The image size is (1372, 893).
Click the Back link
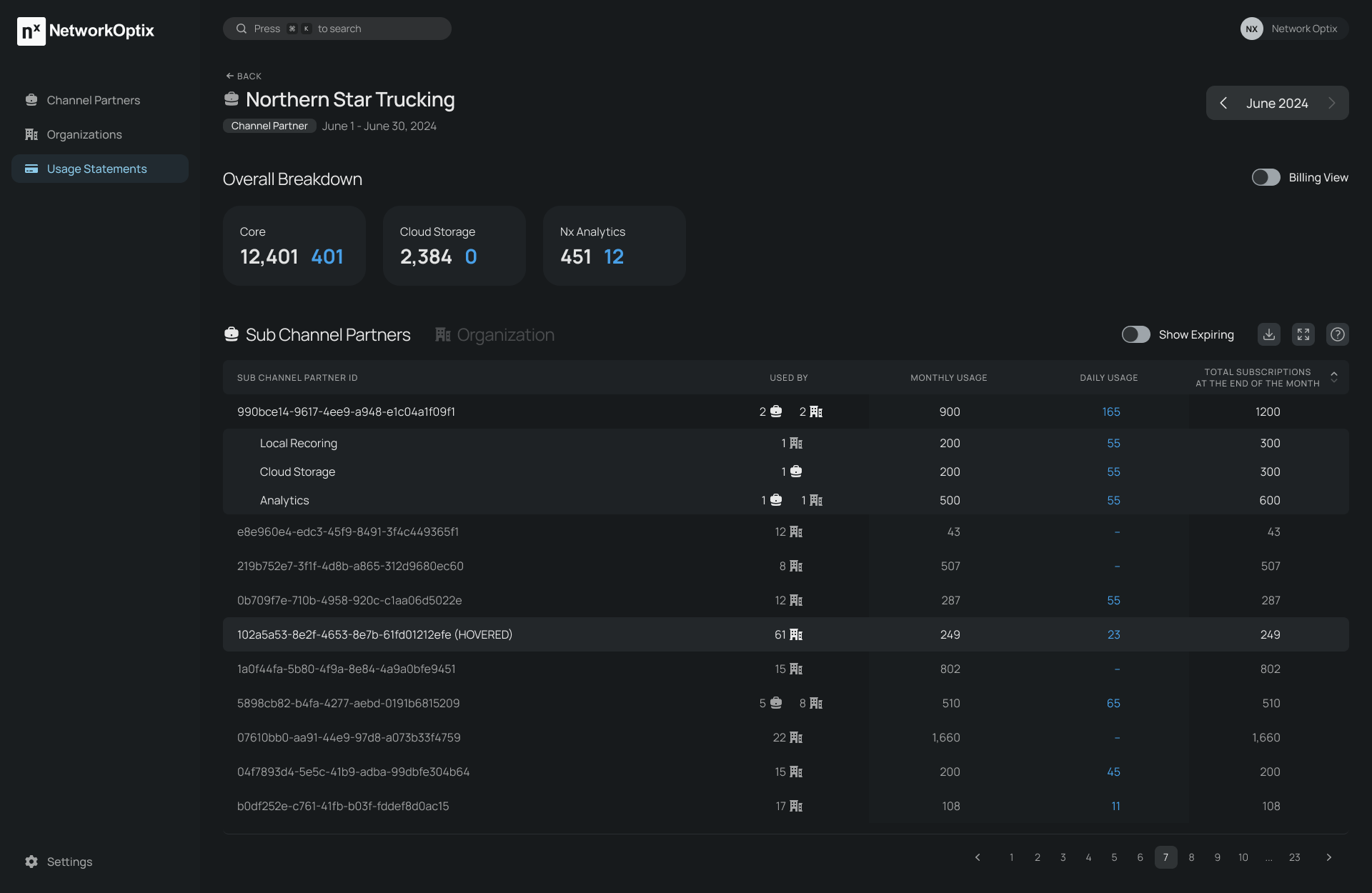click(x=244, y=76)
